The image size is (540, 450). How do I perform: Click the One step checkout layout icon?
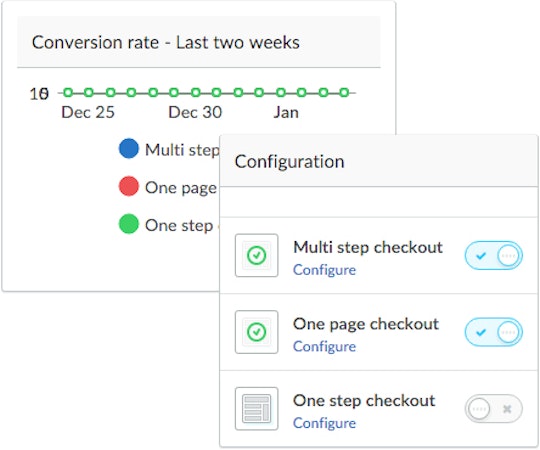[x=256, y=409]
